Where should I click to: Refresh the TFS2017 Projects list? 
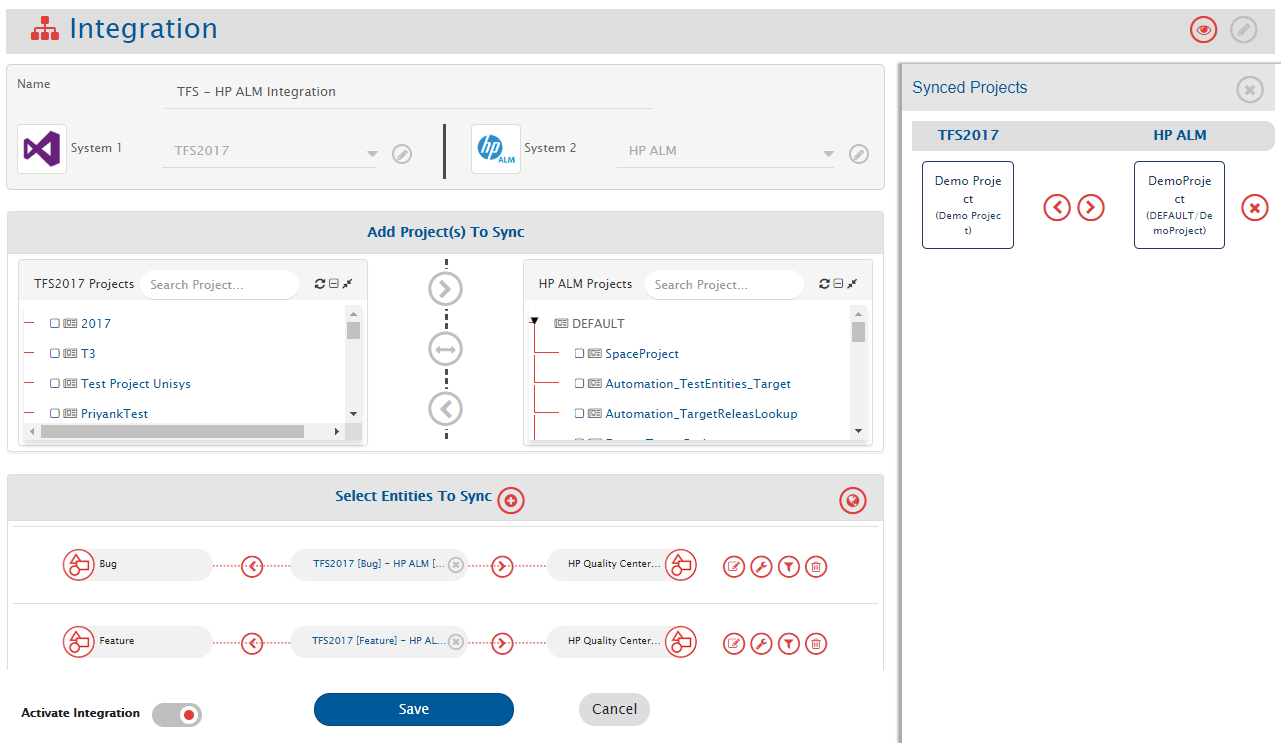[319, 284]
